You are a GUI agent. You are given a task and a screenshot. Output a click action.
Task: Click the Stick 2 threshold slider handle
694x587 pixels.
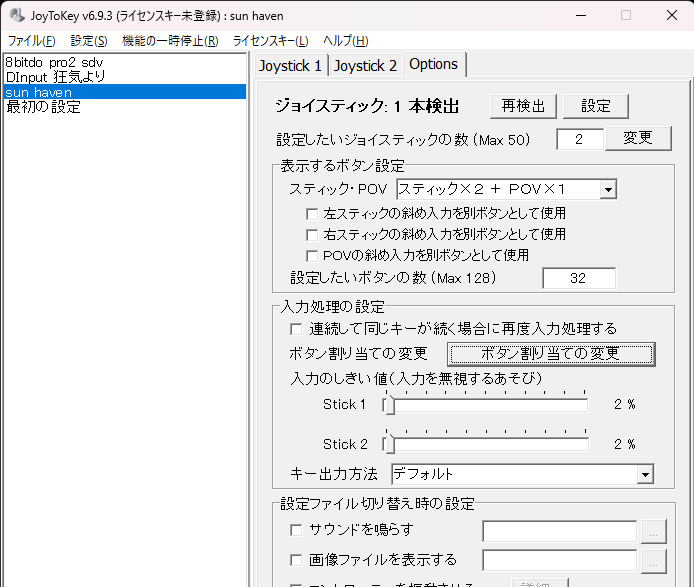(x=389, y=445)
